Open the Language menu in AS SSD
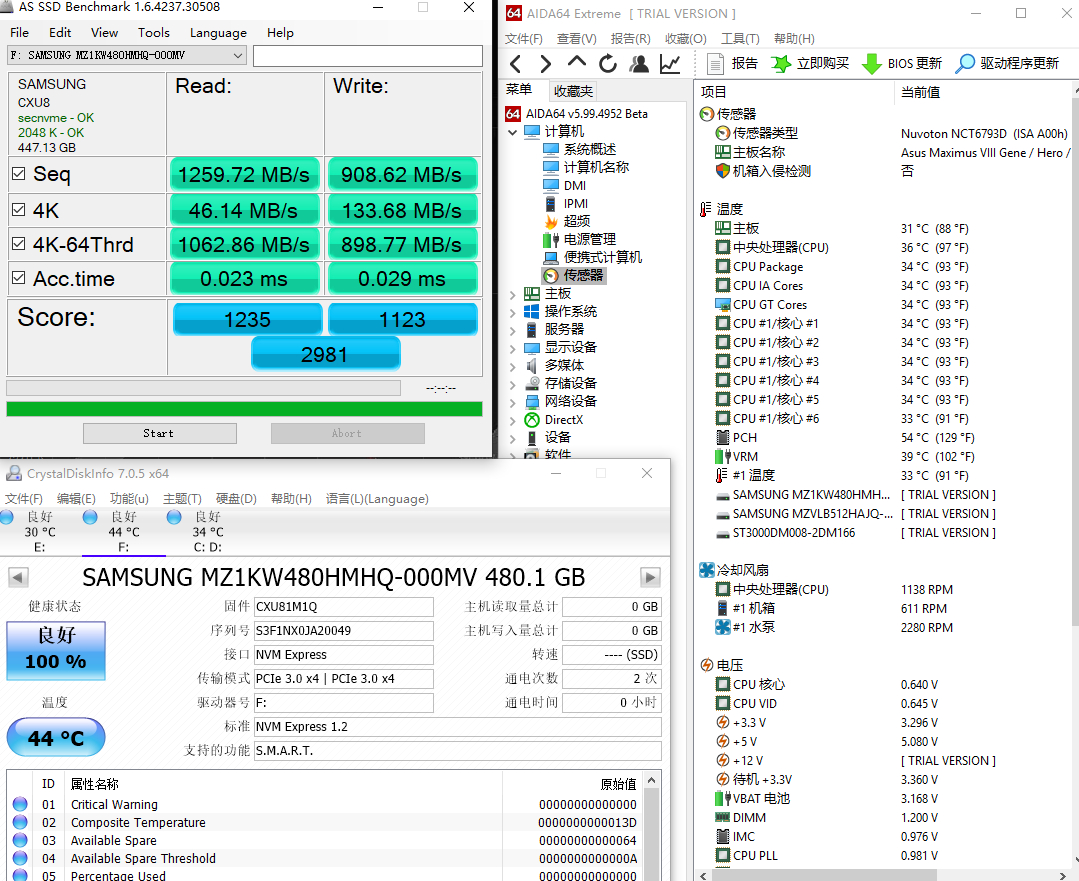The height and width of the screenshot is (881, 1079). 218,32
